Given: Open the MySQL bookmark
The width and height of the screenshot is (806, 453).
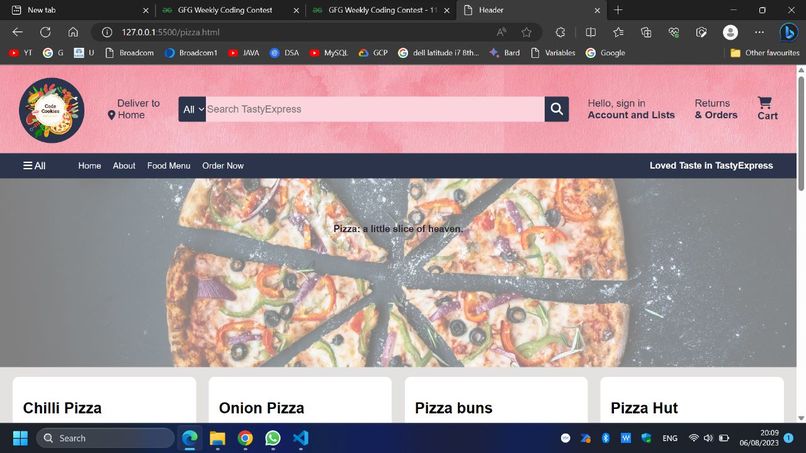Looking at the screenshot, I should pyautogui.click(x=329, y=52).
